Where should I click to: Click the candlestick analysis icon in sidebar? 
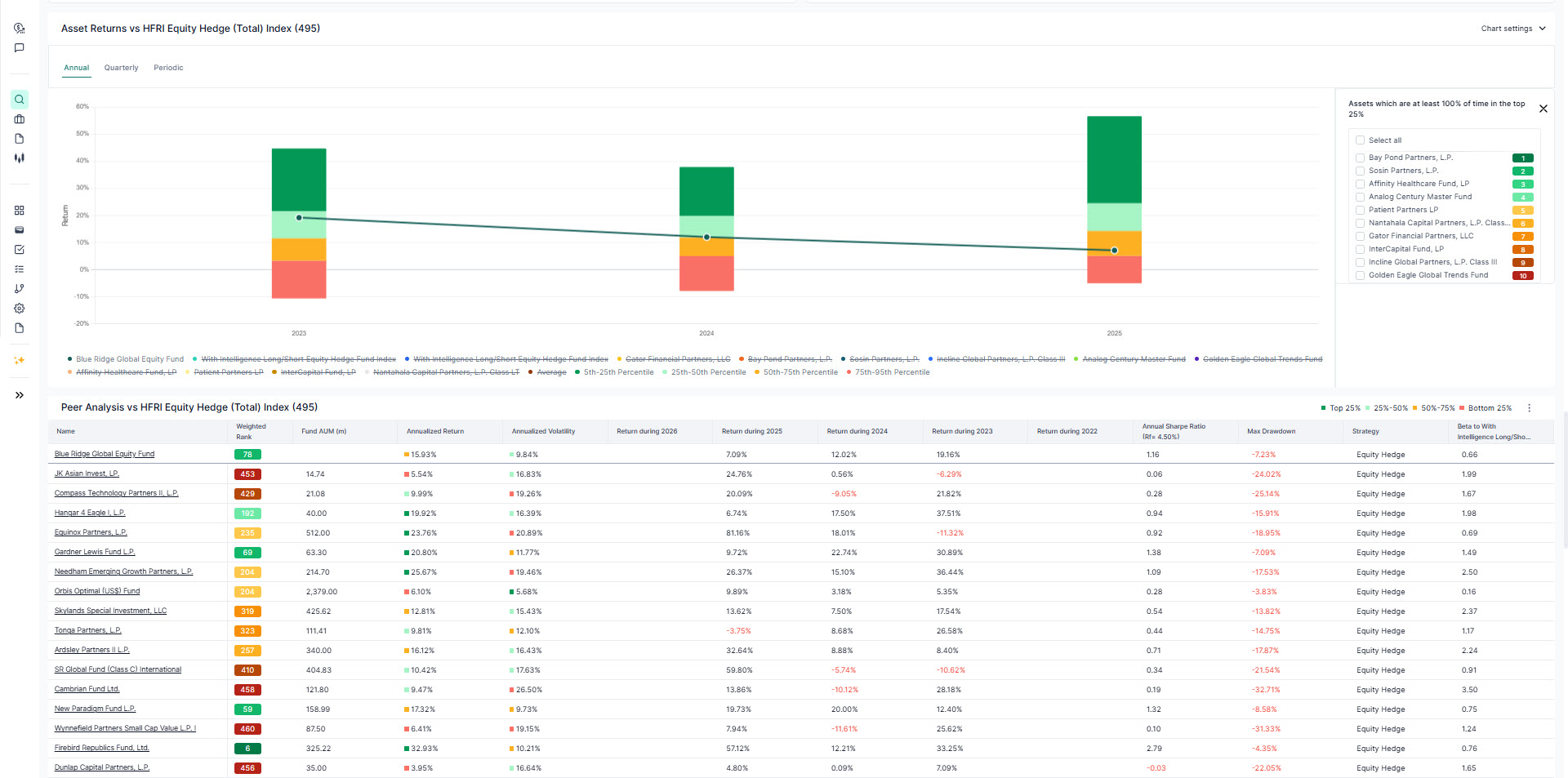point(19,158)
